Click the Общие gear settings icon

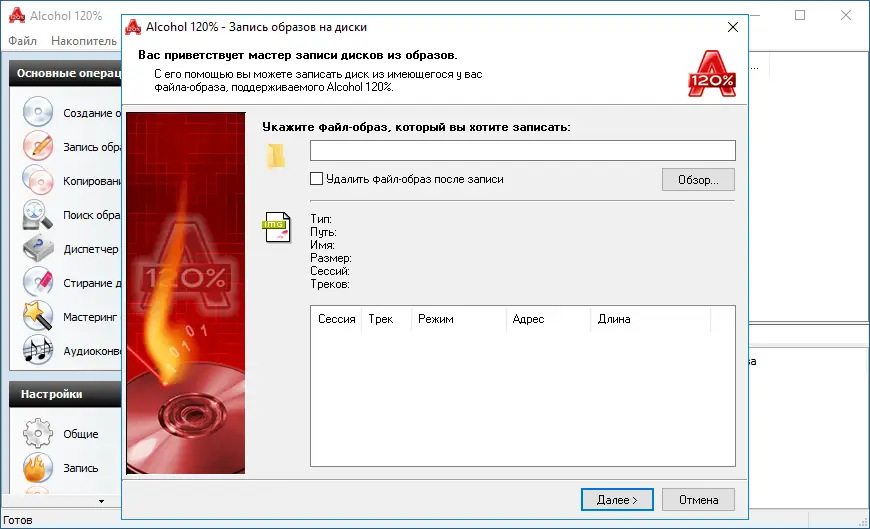(38, 433)
